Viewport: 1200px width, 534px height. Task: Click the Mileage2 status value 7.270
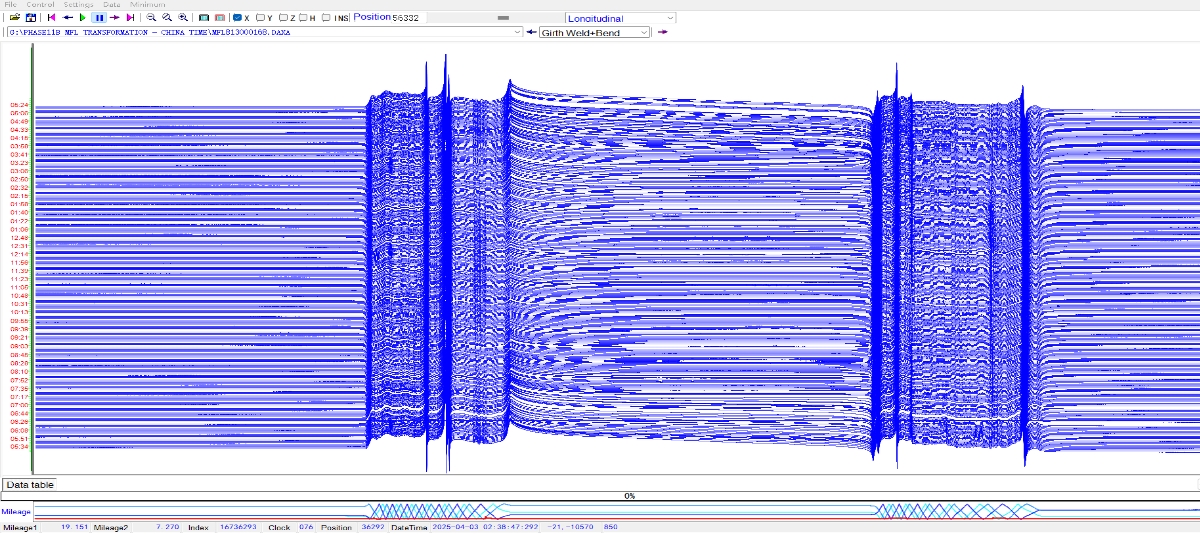pos(167,527)
